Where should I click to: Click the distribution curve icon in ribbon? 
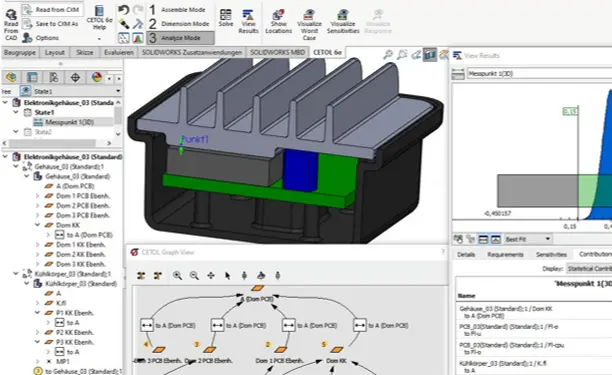click(x=138, y=38)
